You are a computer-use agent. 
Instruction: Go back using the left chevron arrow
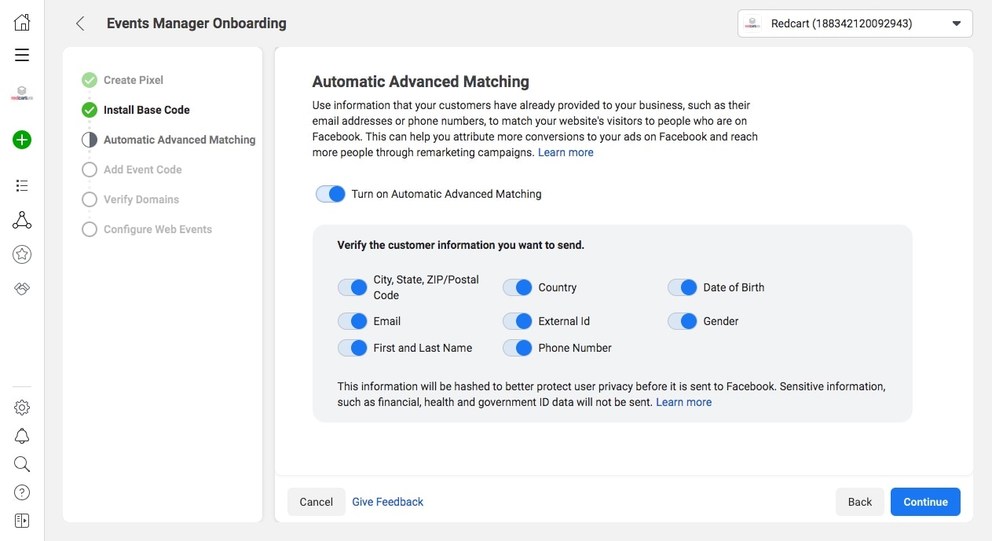[x=80, y=23]
